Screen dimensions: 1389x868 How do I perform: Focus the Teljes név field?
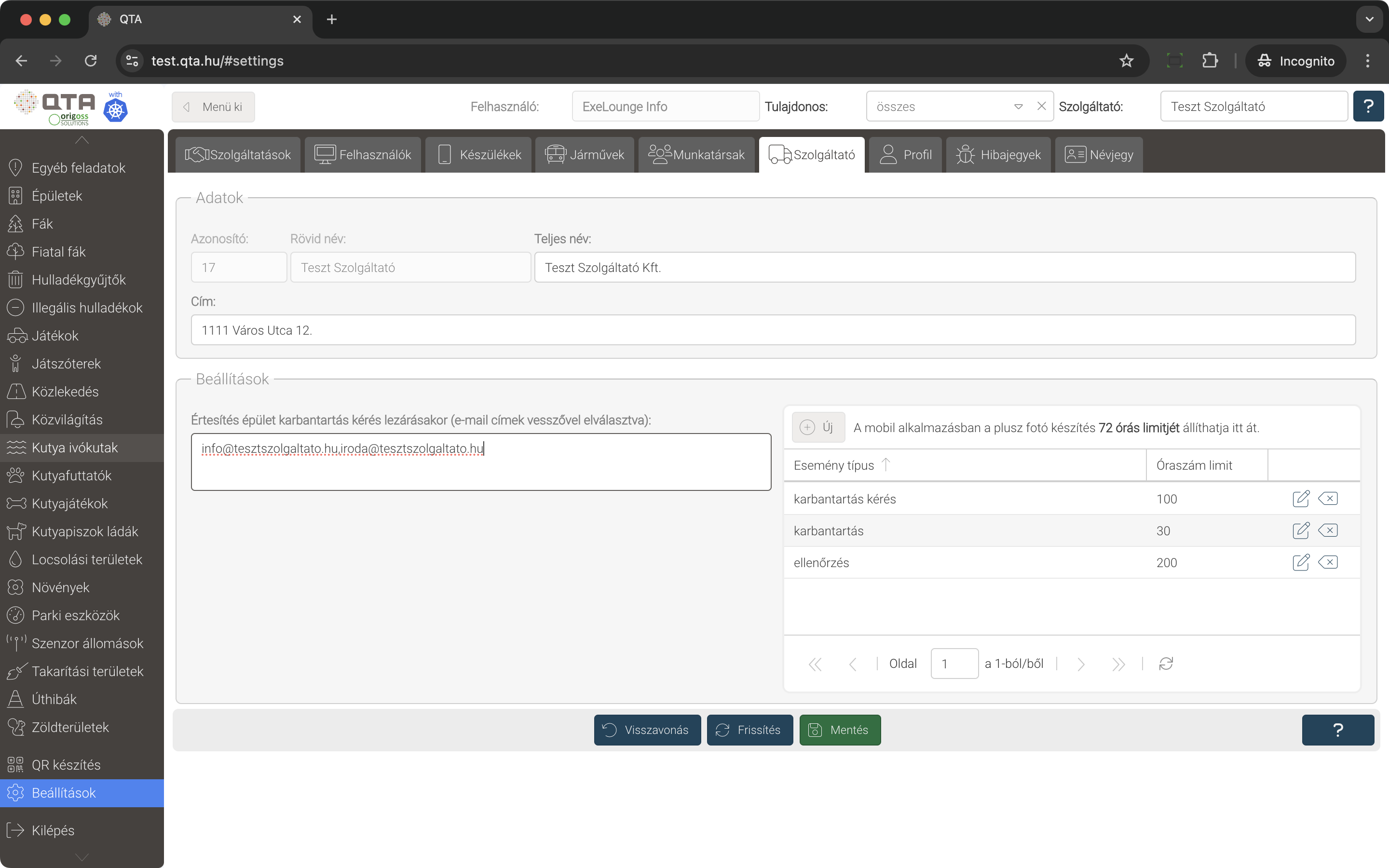945,268
